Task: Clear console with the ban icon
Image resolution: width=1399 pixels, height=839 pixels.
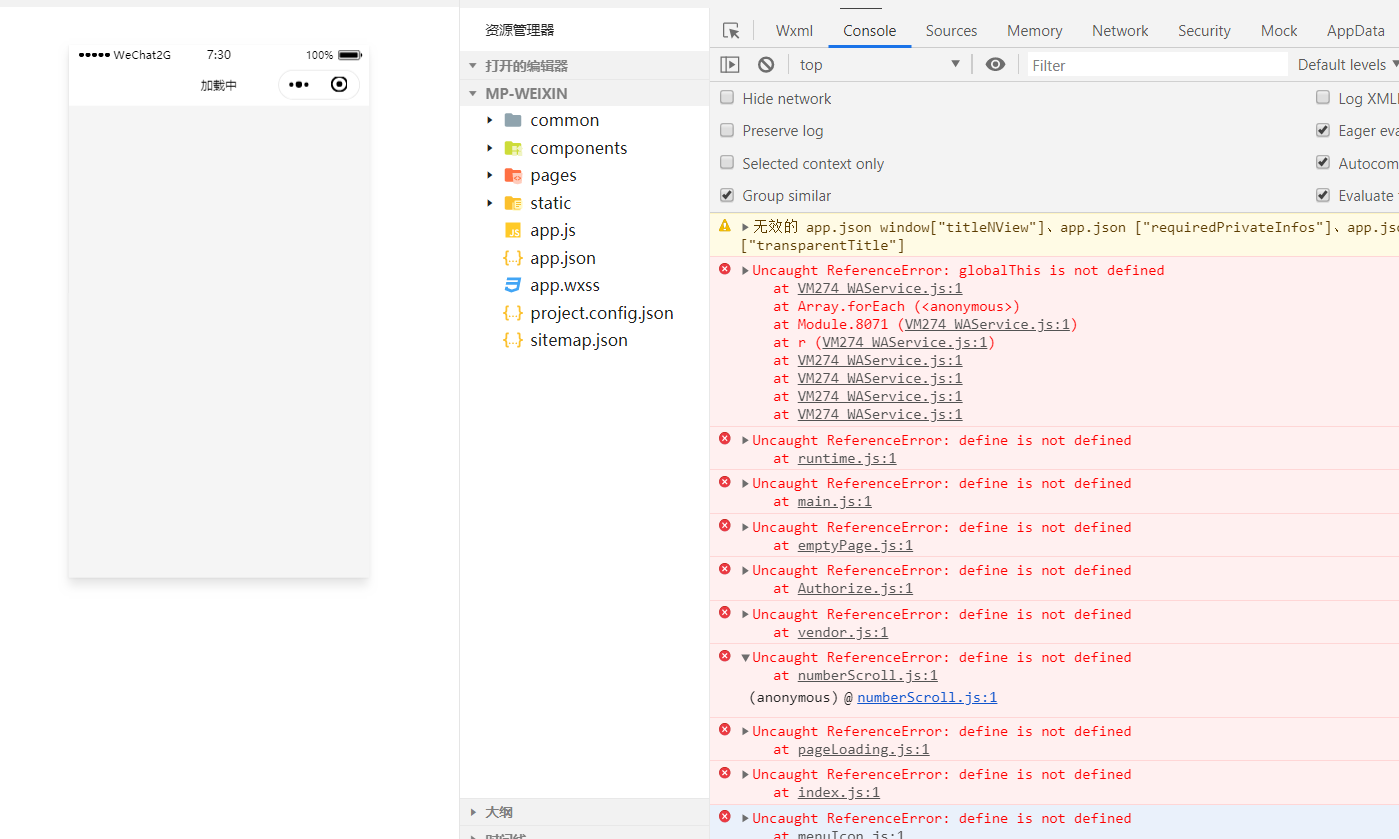Action: 766,65
